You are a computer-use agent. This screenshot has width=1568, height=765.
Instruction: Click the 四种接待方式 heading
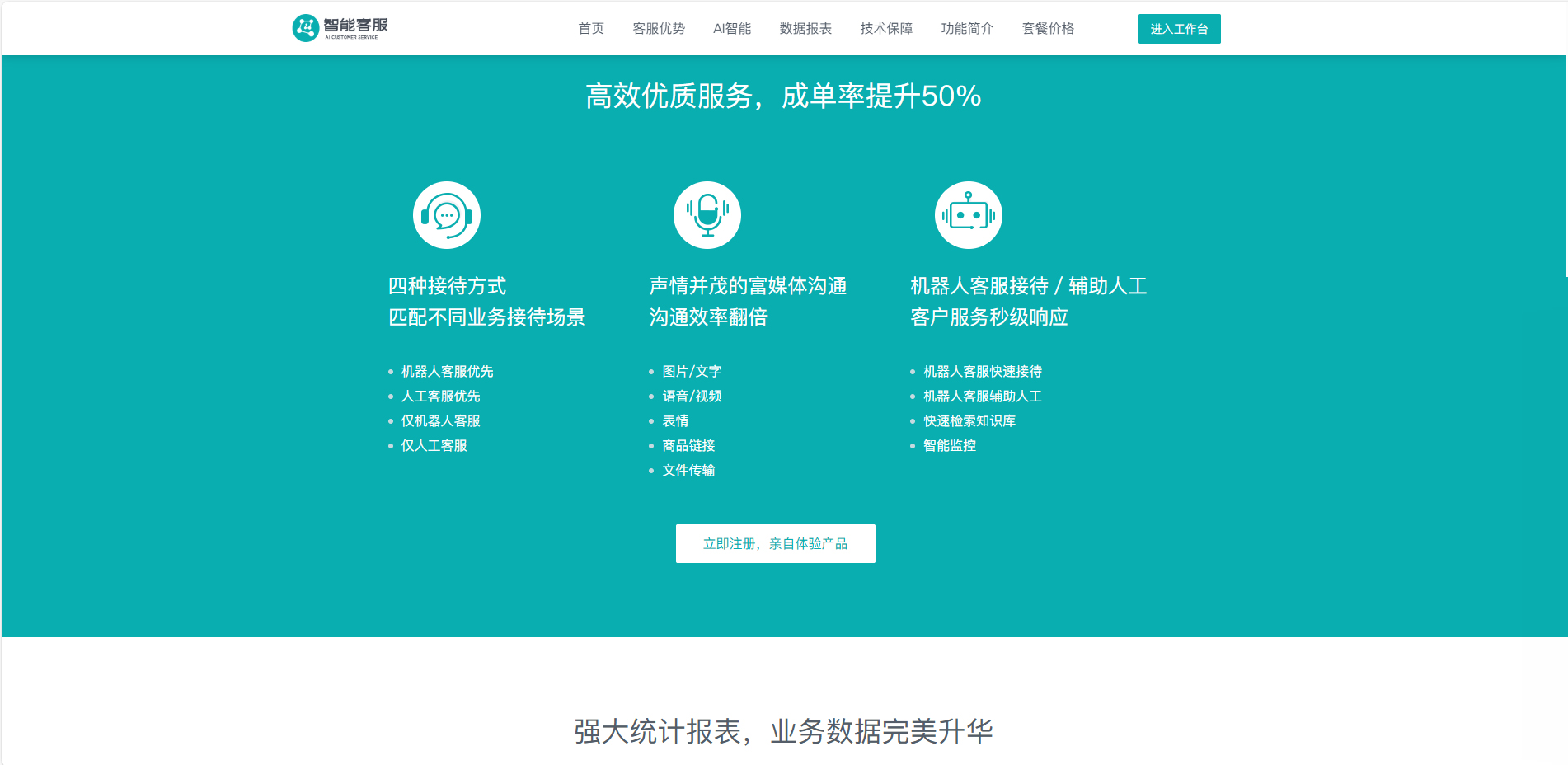(448, 286)
